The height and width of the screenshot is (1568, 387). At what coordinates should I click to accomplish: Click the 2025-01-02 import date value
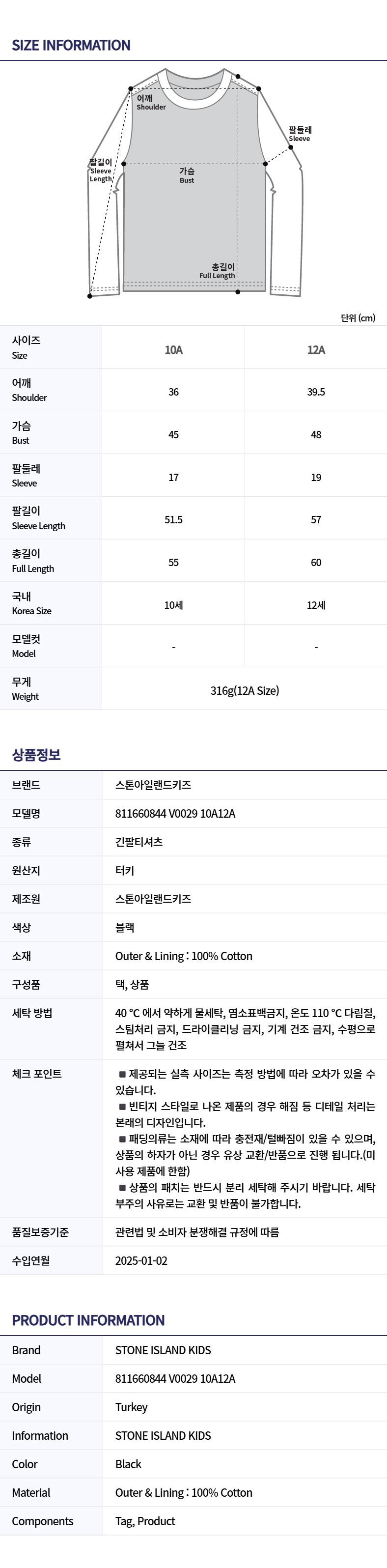pos(141,1260)
